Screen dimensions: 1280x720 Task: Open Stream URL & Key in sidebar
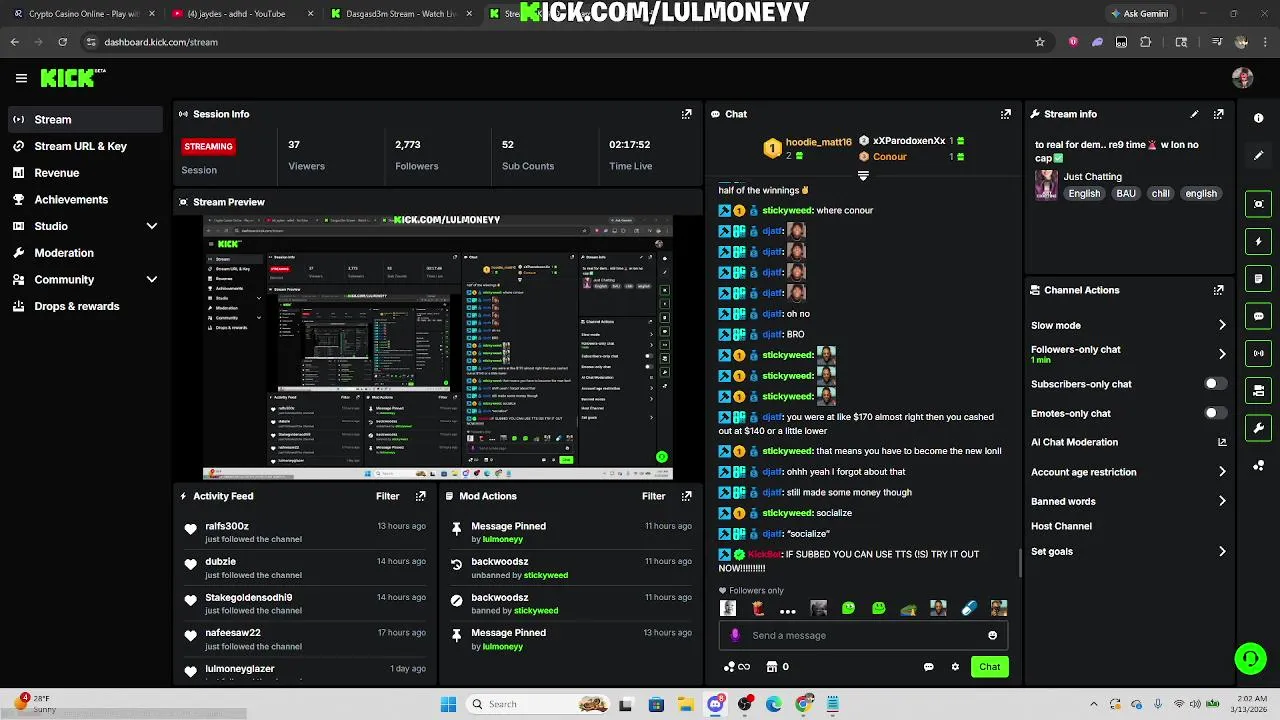click(85, 146)
